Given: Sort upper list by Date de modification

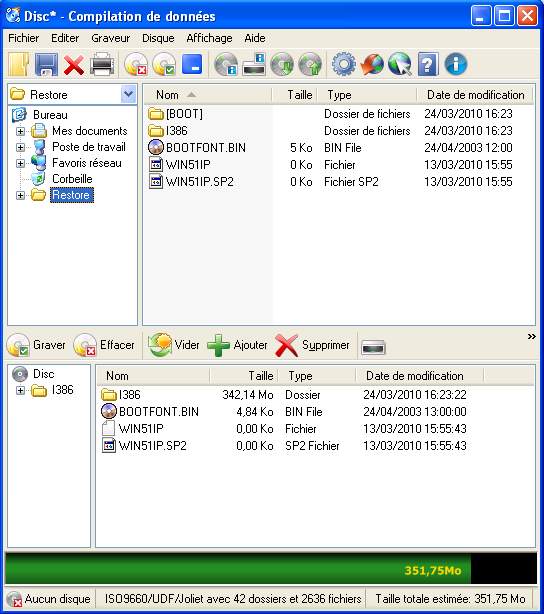Looking at the screenshot, I should (x=475, y=95).
